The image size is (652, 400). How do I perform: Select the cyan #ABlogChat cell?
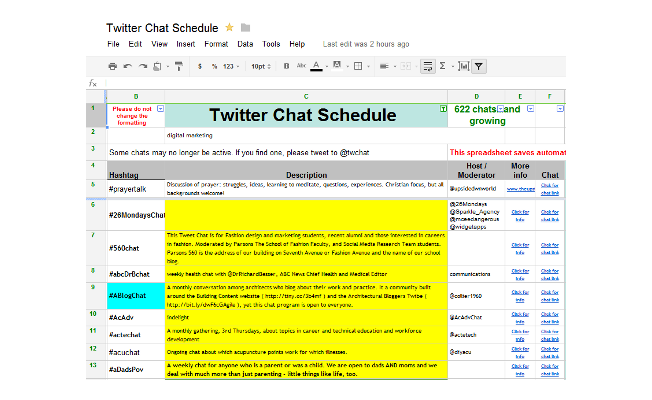pyautogui.click(x=136, y=296)
